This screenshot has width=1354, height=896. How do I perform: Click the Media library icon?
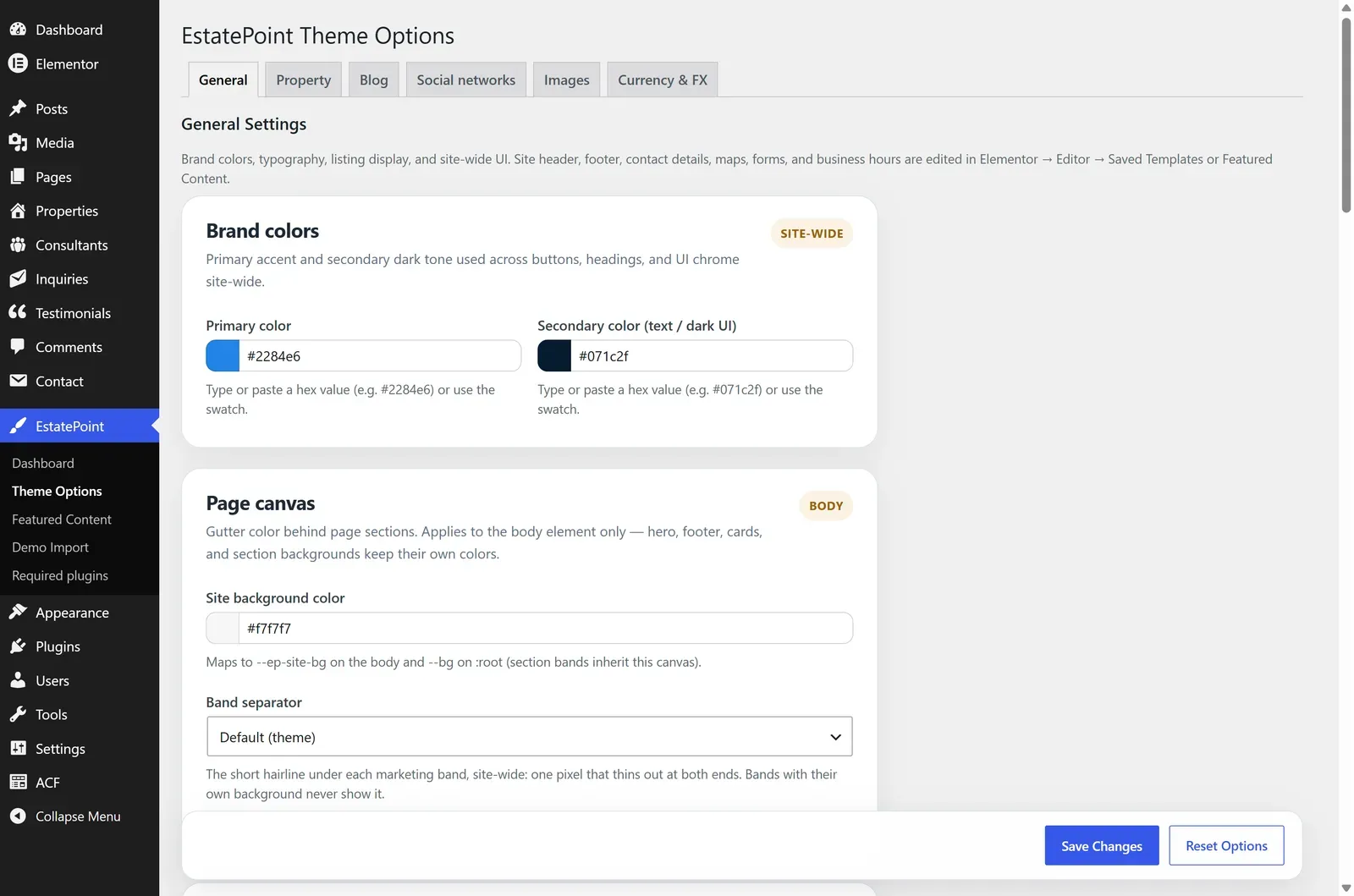[18, 142]
